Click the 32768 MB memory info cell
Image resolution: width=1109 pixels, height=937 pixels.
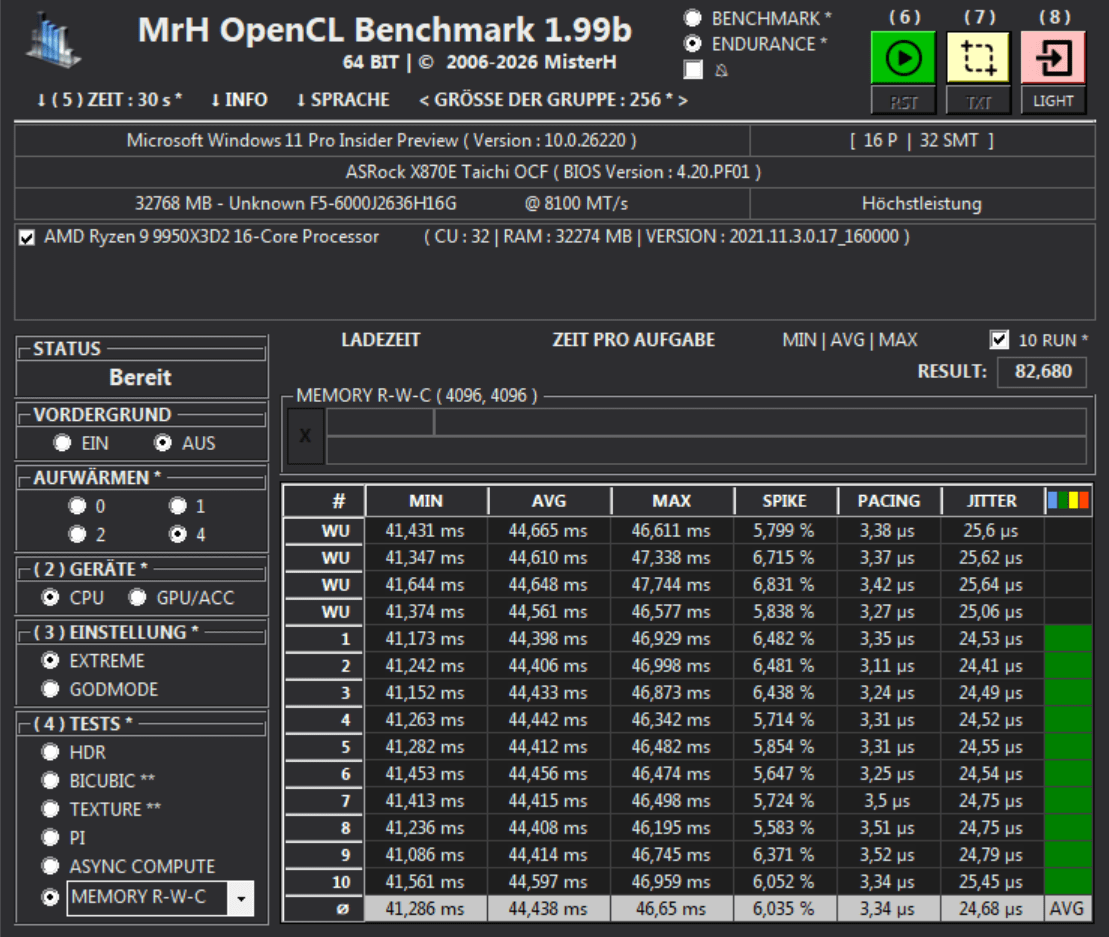click(382, 204)
